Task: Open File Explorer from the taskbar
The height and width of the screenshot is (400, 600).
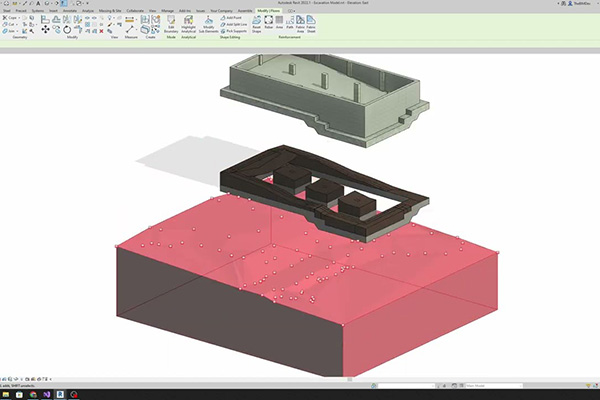Action: 6,394
